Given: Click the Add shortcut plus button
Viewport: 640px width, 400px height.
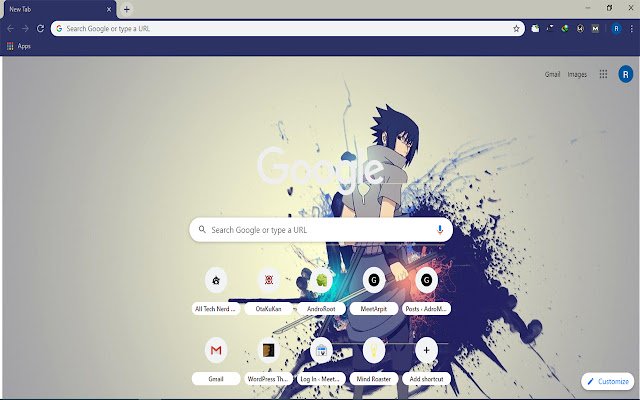Looking at the screenshot, I should pyautogui.click(x=426, y=350).
